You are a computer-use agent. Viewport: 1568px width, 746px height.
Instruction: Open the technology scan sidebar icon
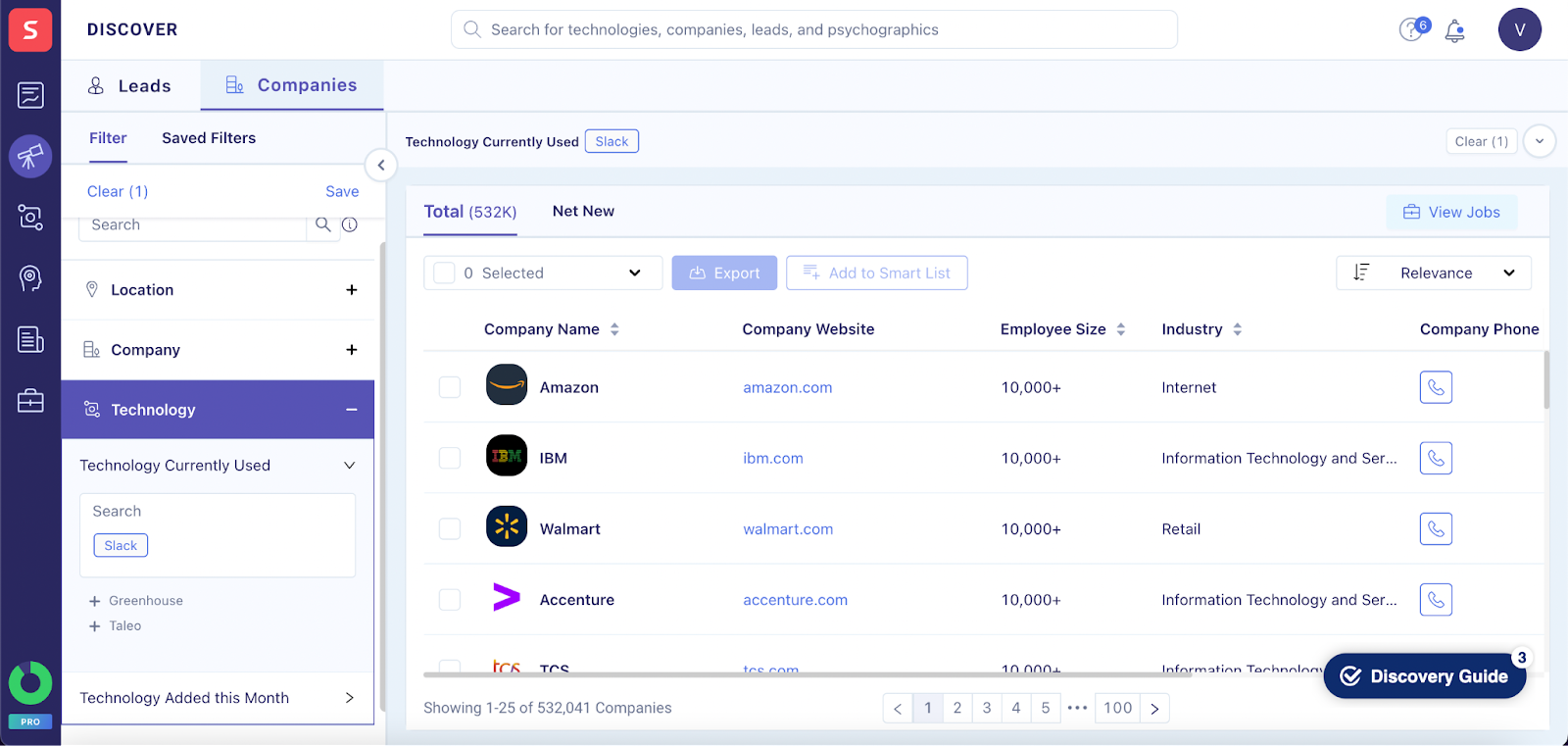coord(30,217)
